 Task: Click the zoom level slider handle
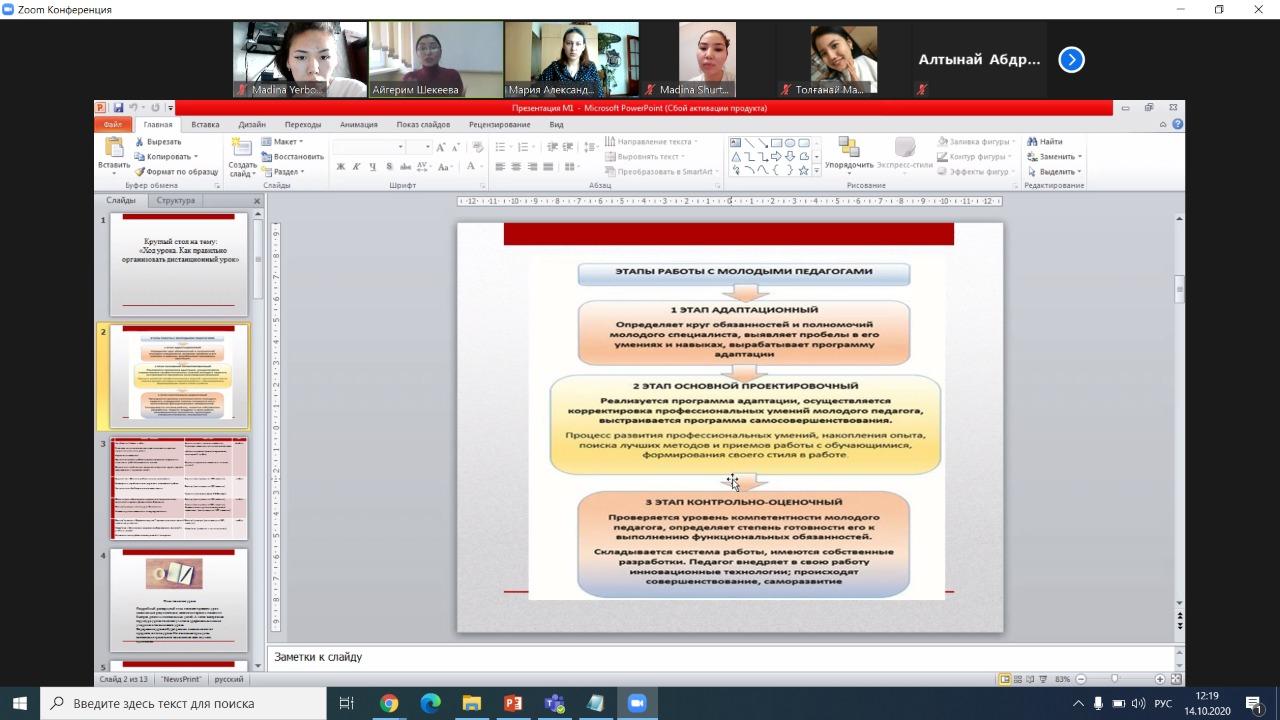pos(1114,679)
